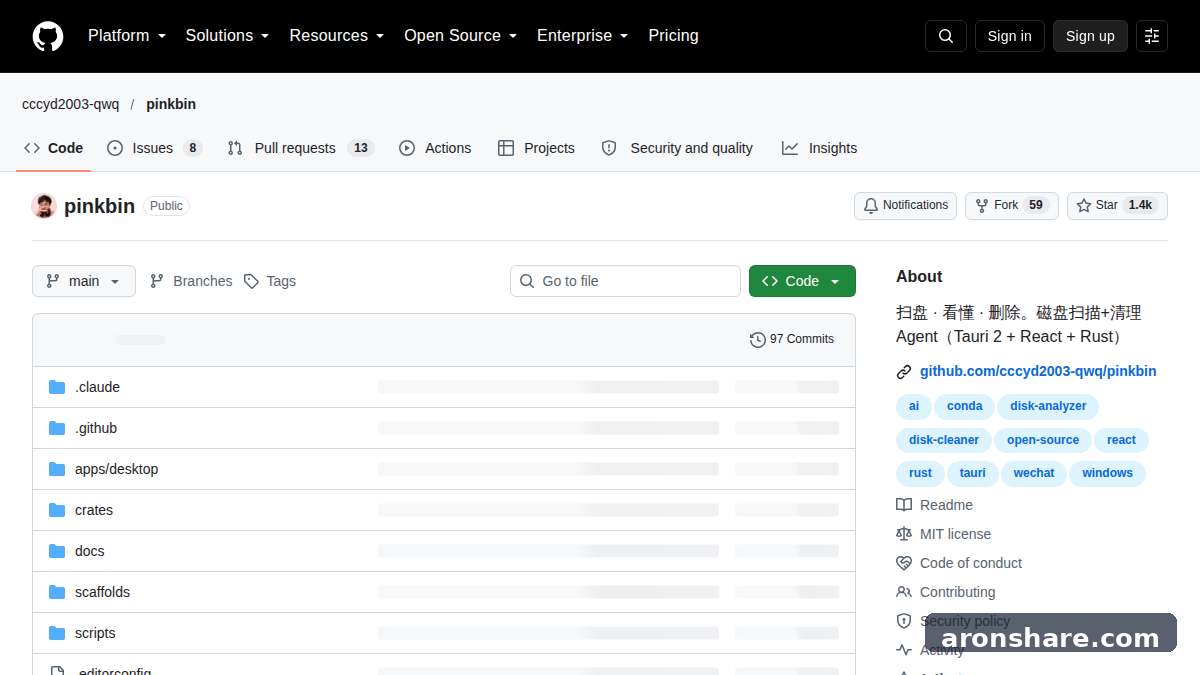Viewport: 1200px width, 675px height.
Task: Open the scaffolds folder
Action: click(x=102, y=592)
